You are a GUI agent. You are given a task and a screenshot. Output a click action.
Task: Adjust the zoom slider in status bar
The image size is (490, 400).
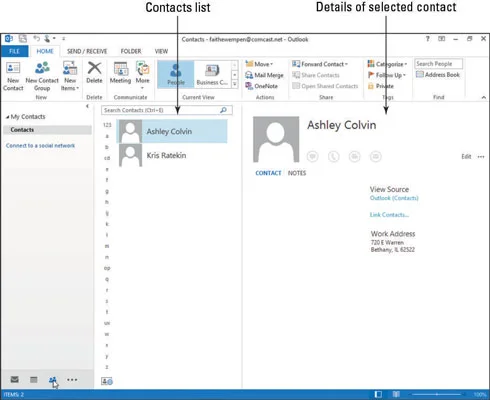click(437, 394)
